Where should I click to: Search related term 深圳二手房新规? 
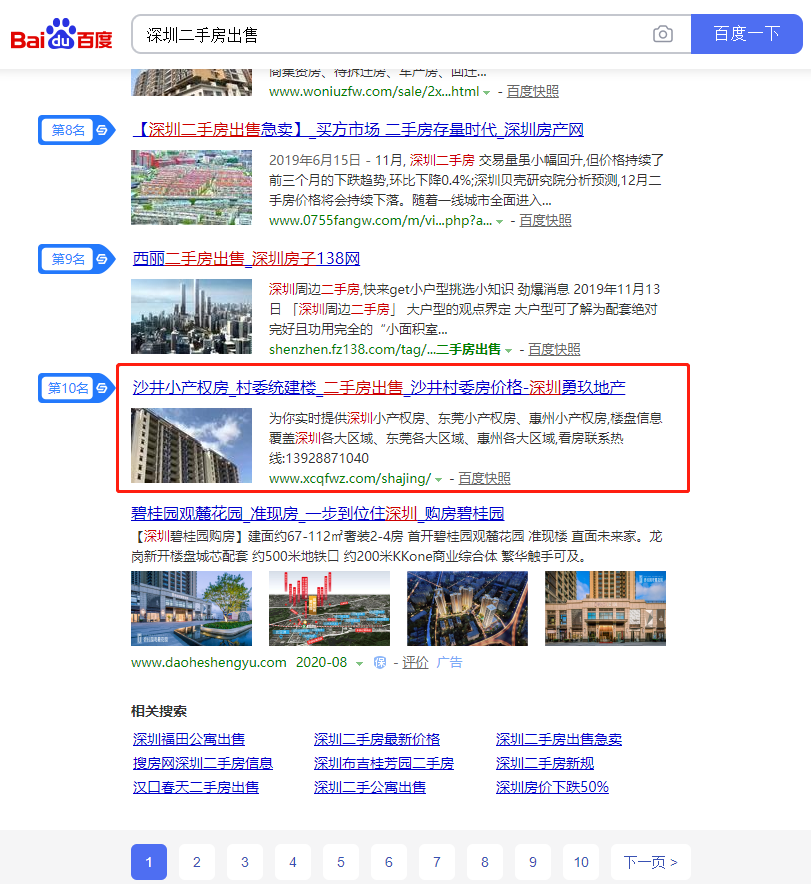click(x=545, y=763)
